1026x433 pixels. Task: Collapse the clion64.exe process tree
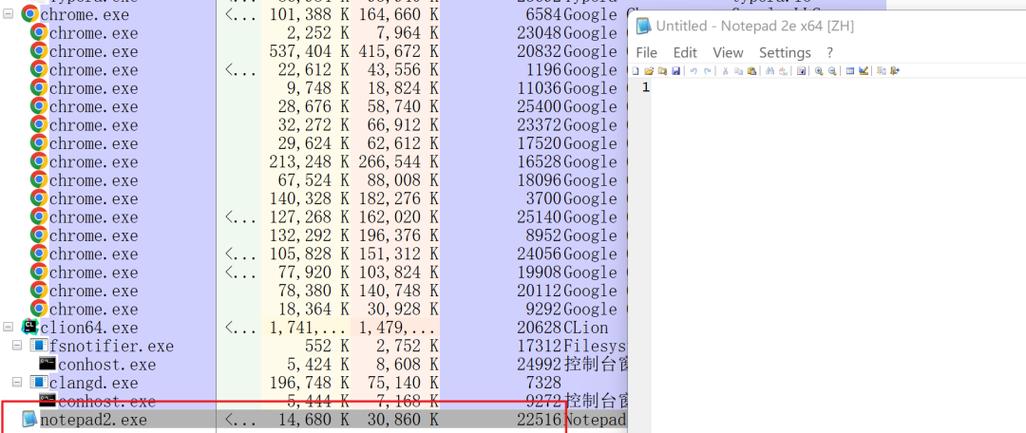click(x=8, y=327)
